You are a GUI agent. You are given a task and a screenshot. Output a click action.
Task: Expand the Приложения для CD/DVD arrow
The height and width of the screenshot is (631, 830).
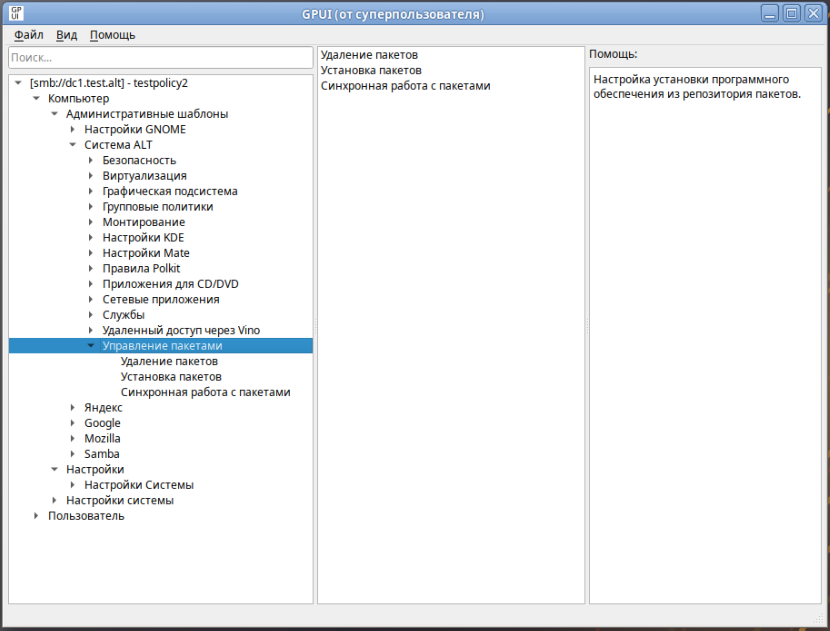click(x=91, y=284)
